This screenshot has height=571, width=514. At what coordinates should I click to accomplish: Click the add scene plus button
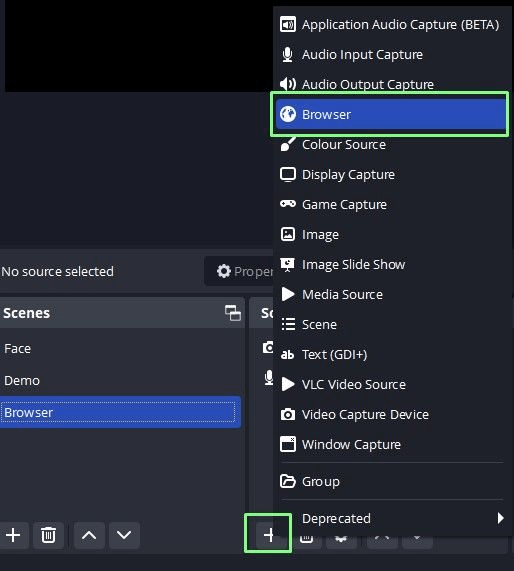13,535
